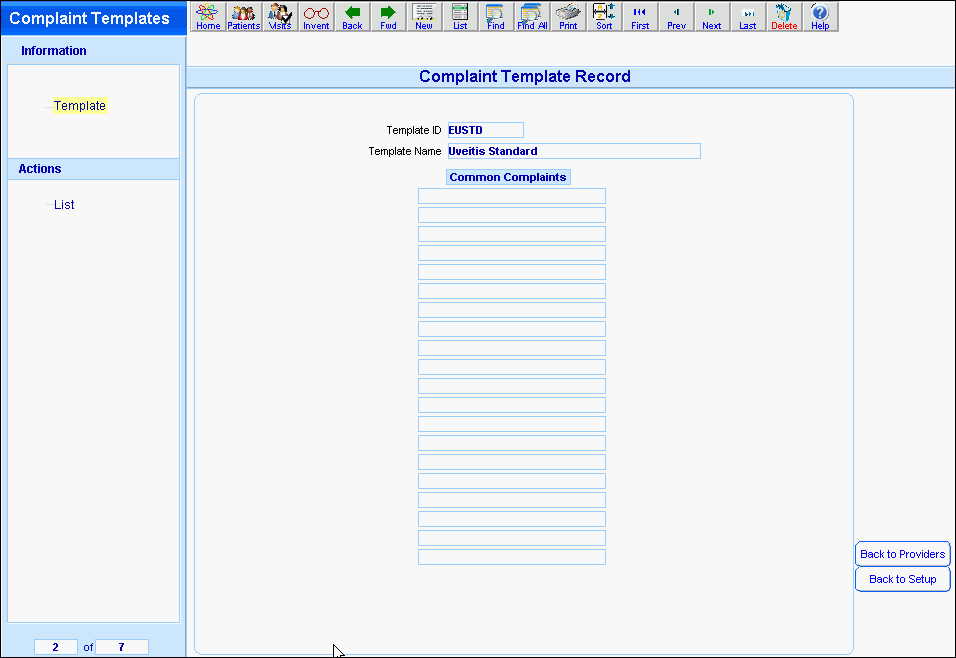Image resolution: width=956 pixels, height=658 pixels.
Task: Click the red Delete toolbar icon
Action: 783,16
